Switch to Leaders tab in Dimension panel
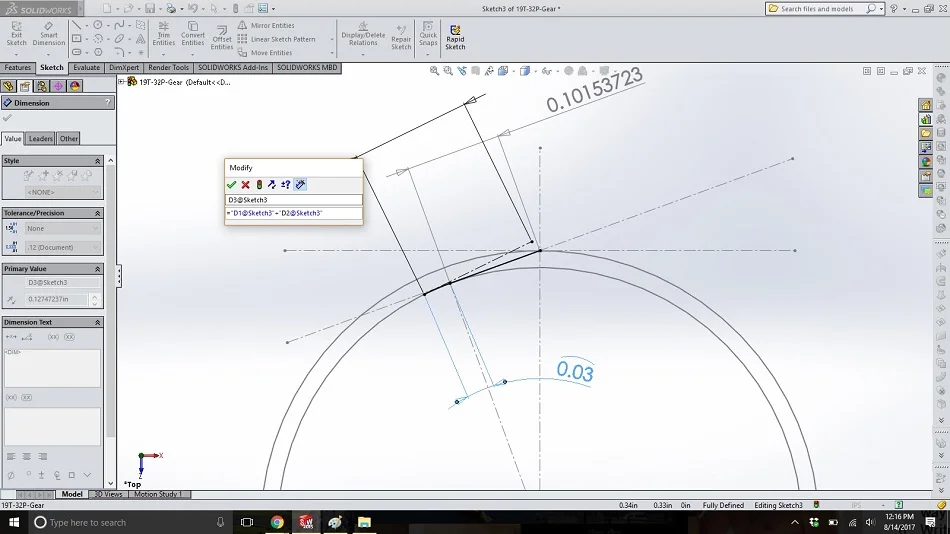This screenshot has height=534, width=950. (41, 139)
